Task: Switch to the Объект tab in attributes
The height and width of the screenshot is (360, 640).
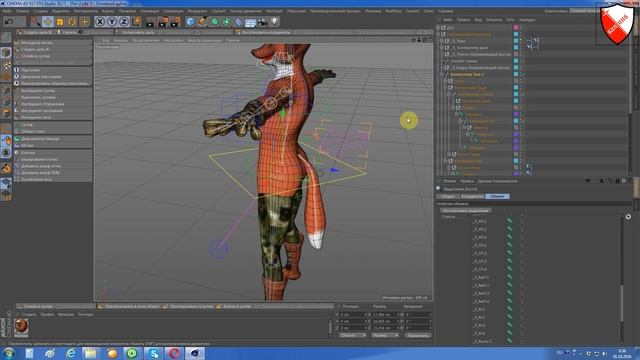Action: pyautogui.click(x=497, y=196)
